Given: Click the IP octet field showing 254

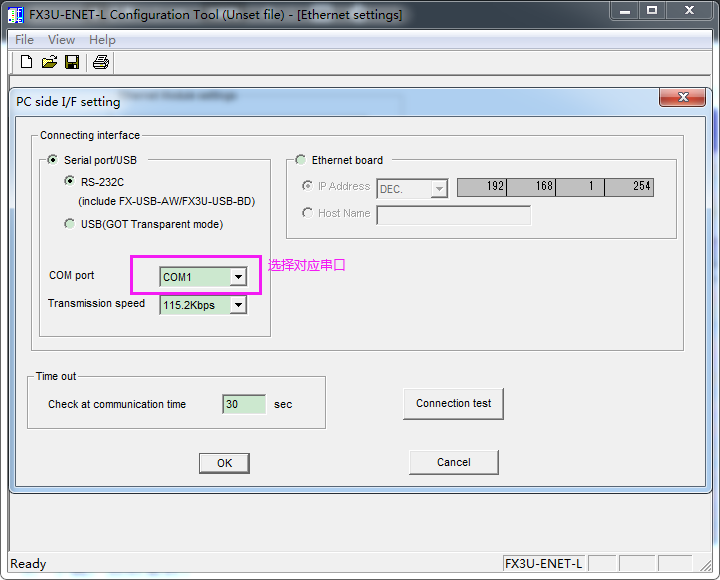Looking at the screenshot, I should 629,187.
